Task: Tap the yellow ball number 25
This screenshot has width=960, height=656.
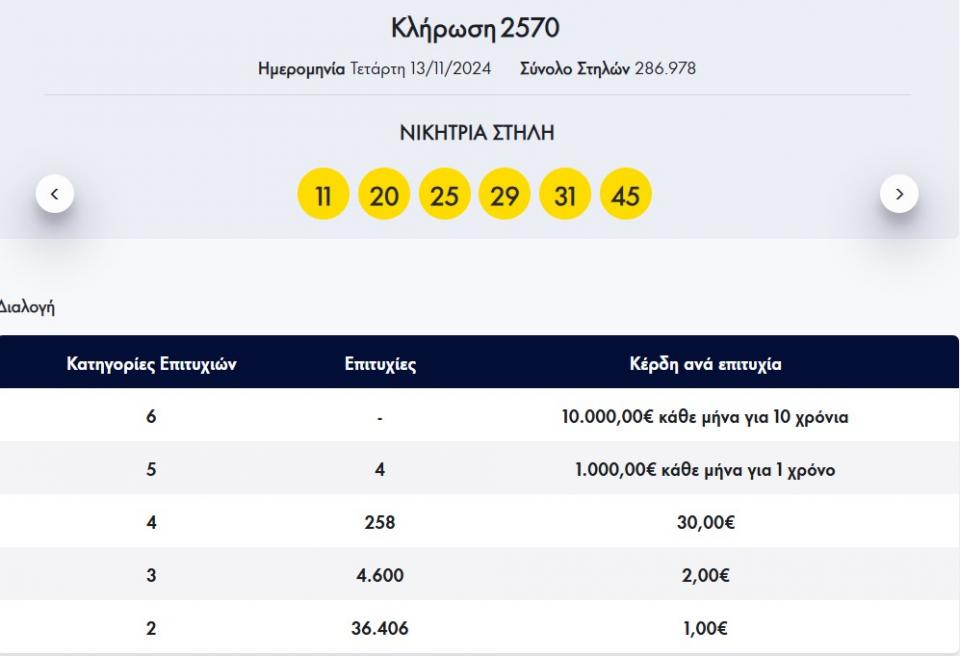Action: [444, 195]
